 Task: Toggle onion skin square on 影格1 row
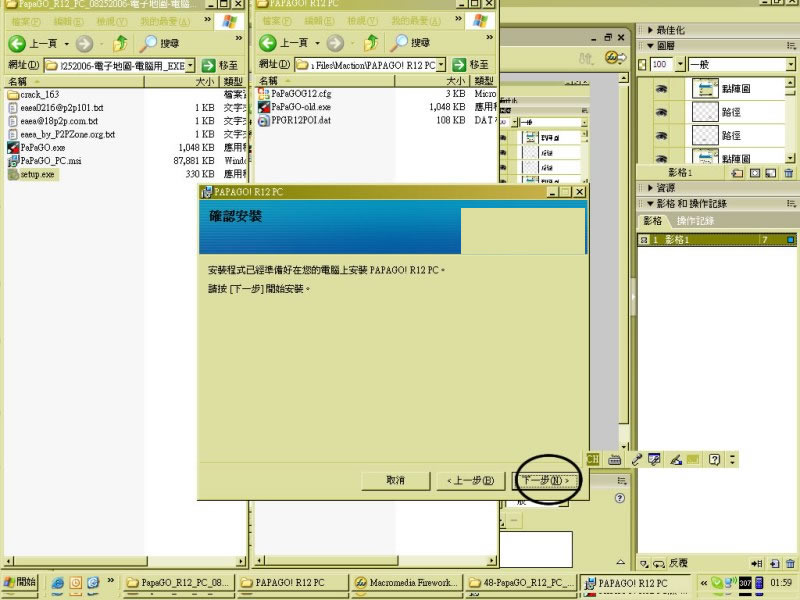tap(644, 239)
